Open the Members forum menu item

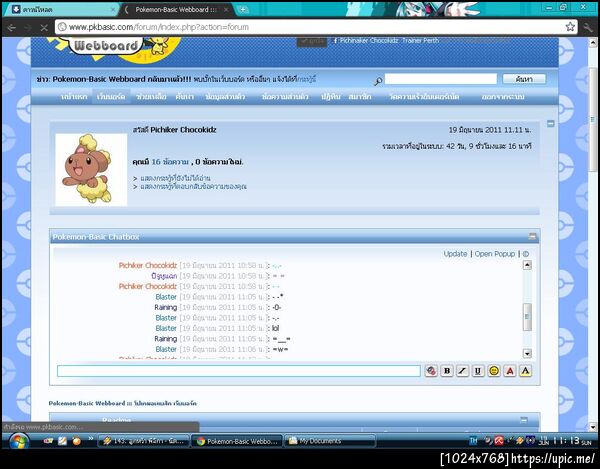tap(360, 97)
